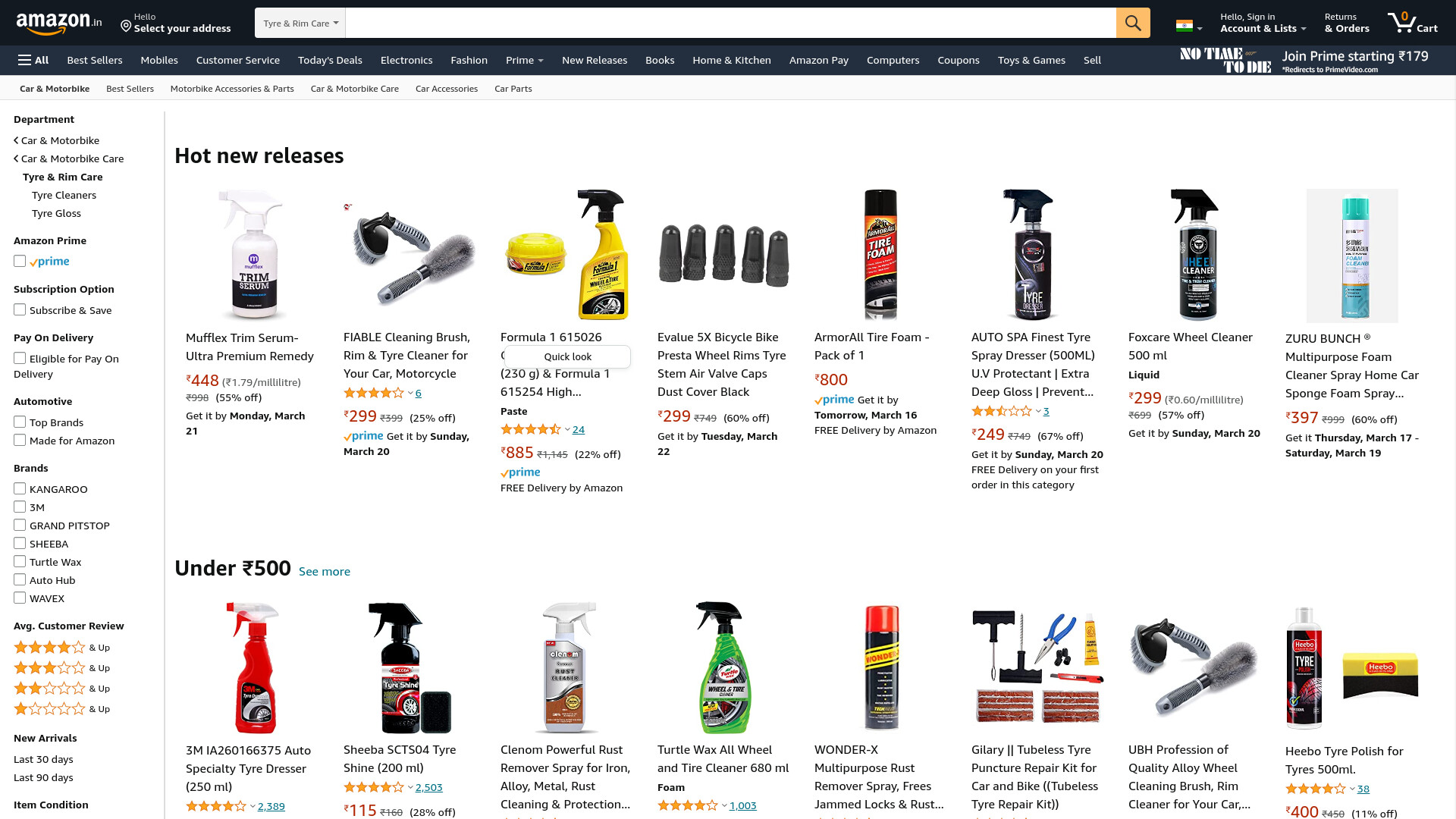Open the Today's Deals menu item
The width and height of the screenshot is (1456, 819).
330,60
